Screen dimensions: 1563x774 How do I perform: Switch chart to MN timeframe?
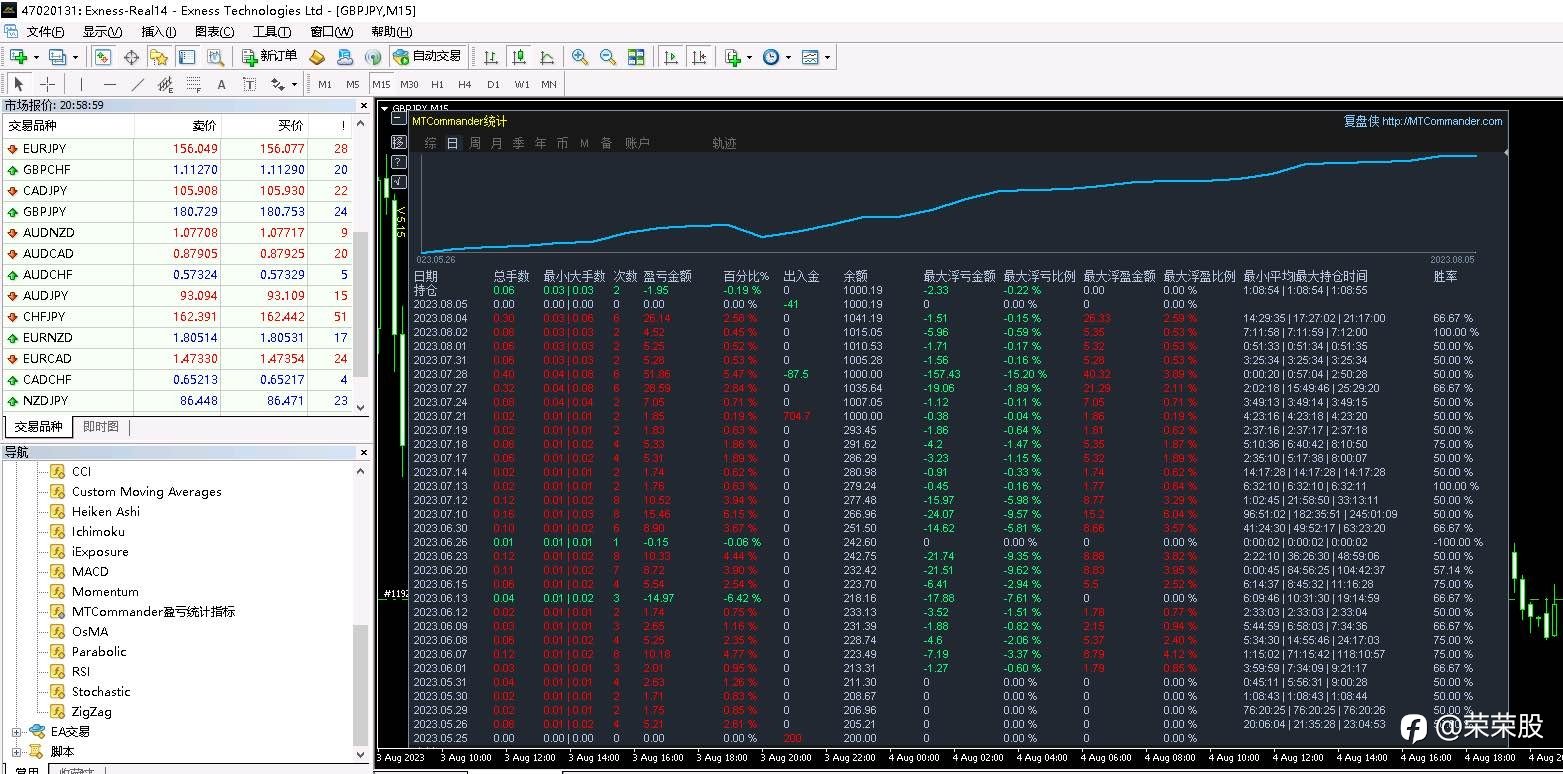pyautogui.click(x=549, y=84)
